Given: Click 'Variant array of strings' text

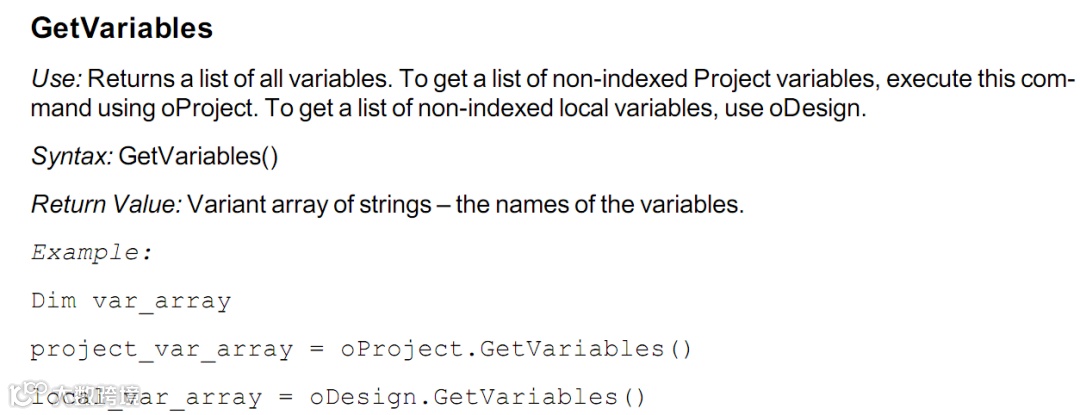Looking at the screenshot, I should tap(309, 204).
